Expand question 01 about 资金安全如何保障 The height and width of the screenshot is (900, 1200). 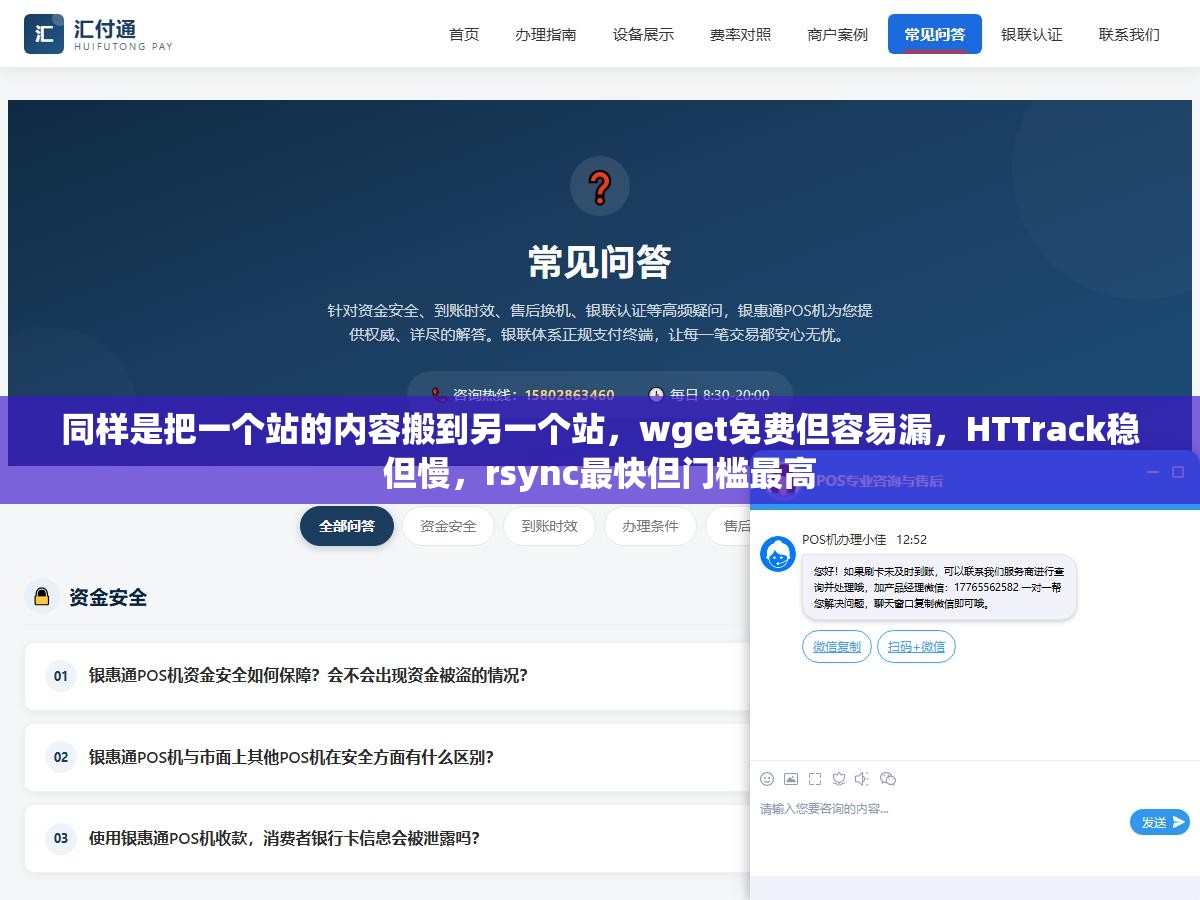[x=387, y=676]
